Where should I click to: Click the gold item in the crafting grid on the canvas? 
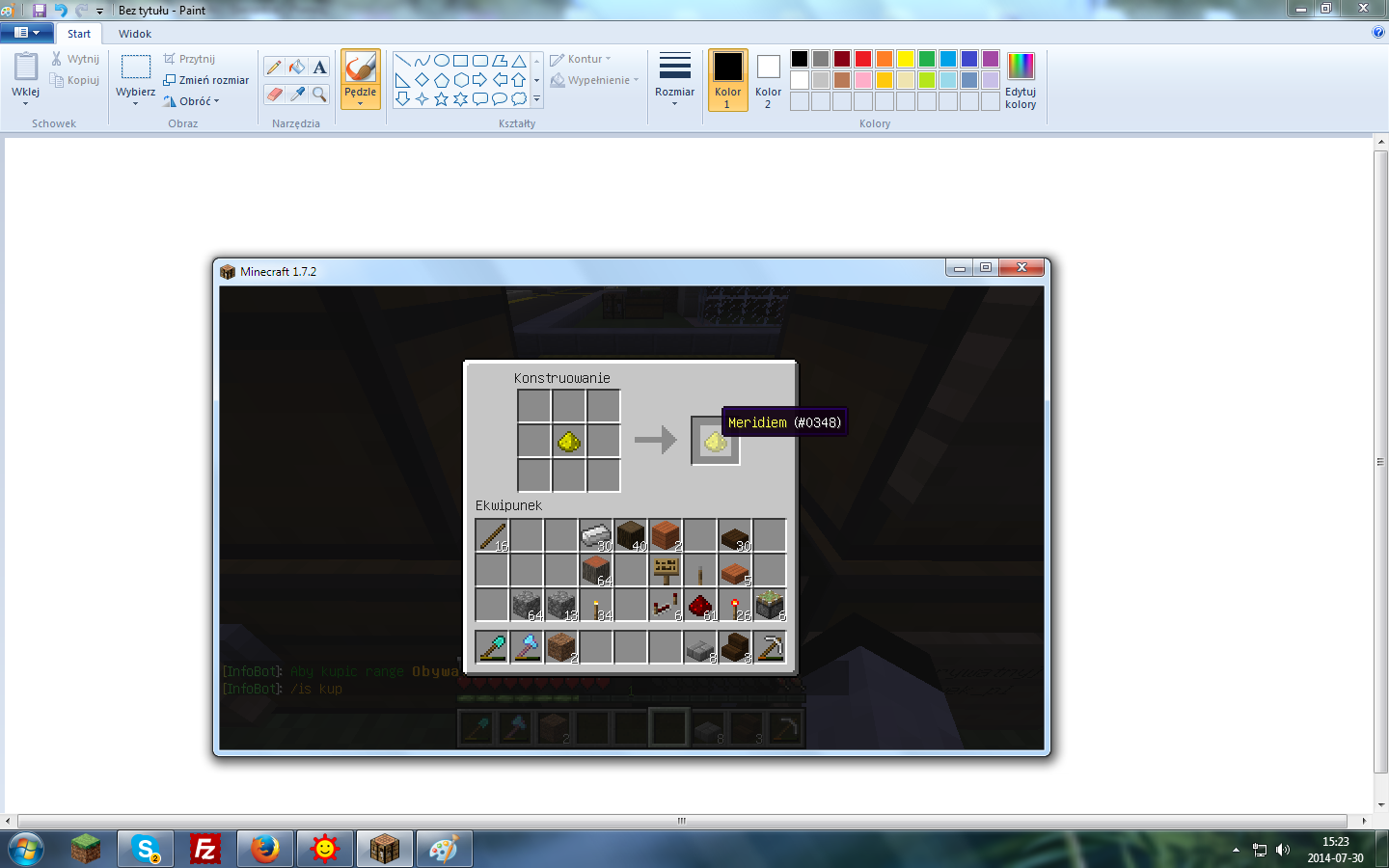[x=569, y=442]
